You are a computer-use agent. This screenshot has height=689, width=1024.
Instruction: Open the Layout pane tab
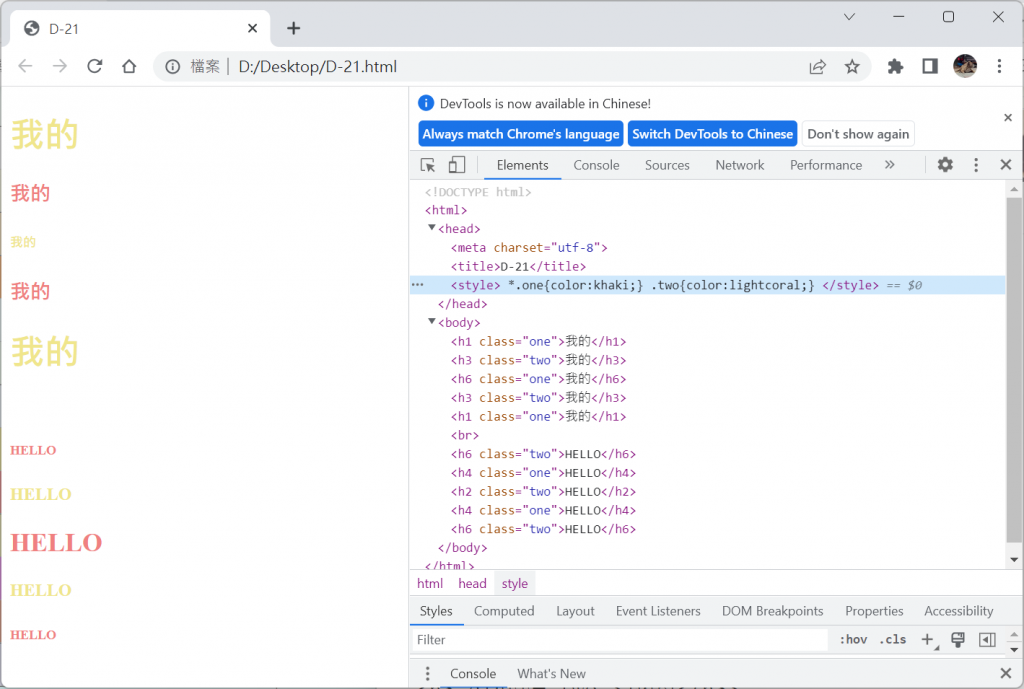click(x=575, y=611)
